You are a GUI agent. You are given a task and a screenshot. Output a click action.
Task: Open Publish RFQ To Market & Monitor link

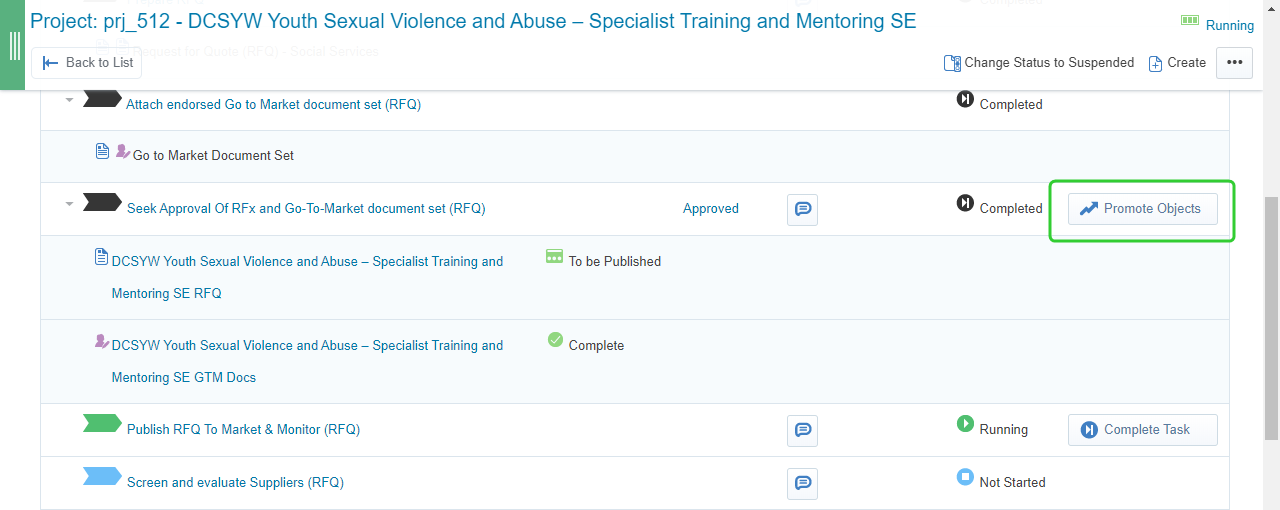[243, 429]
